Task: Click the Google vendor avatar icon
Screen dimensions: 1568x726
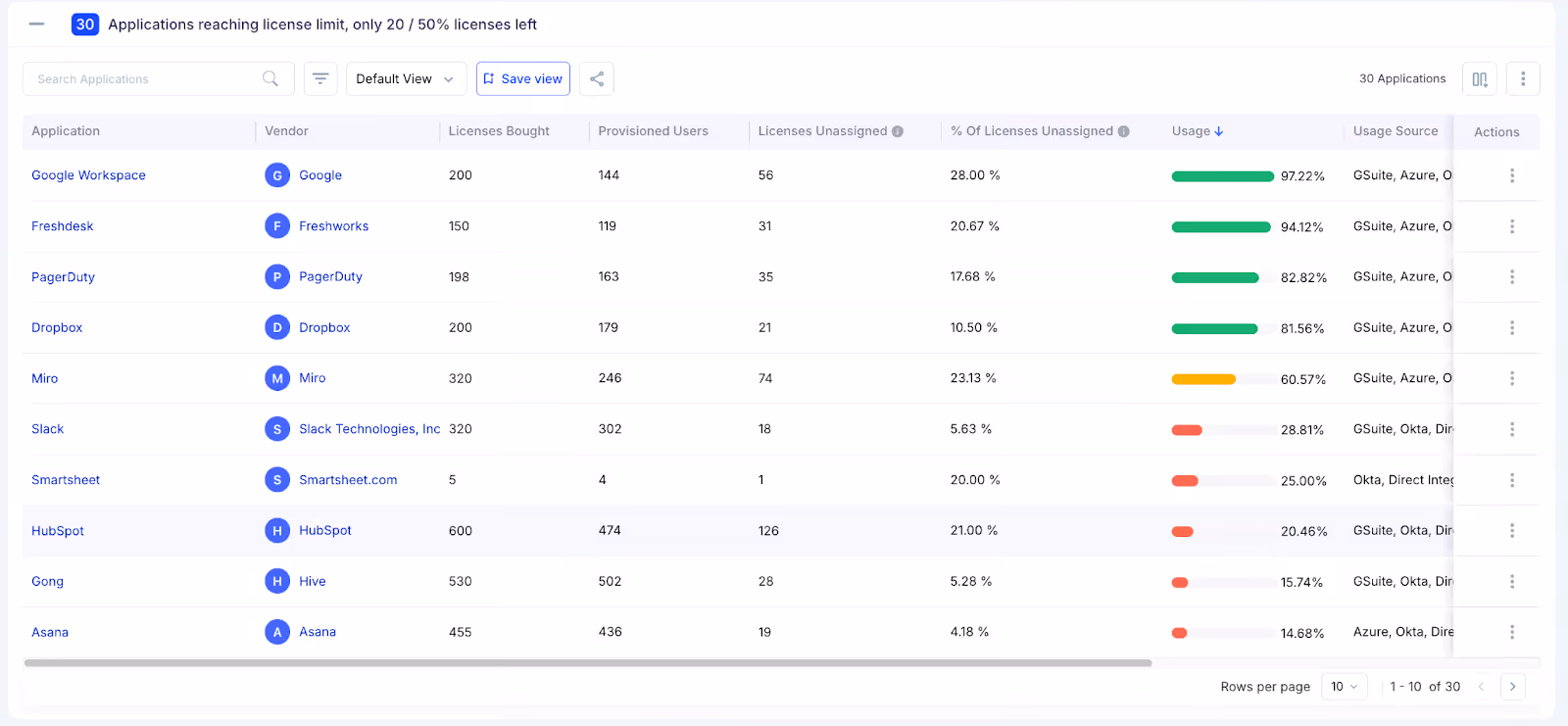Action: point(277,175)
